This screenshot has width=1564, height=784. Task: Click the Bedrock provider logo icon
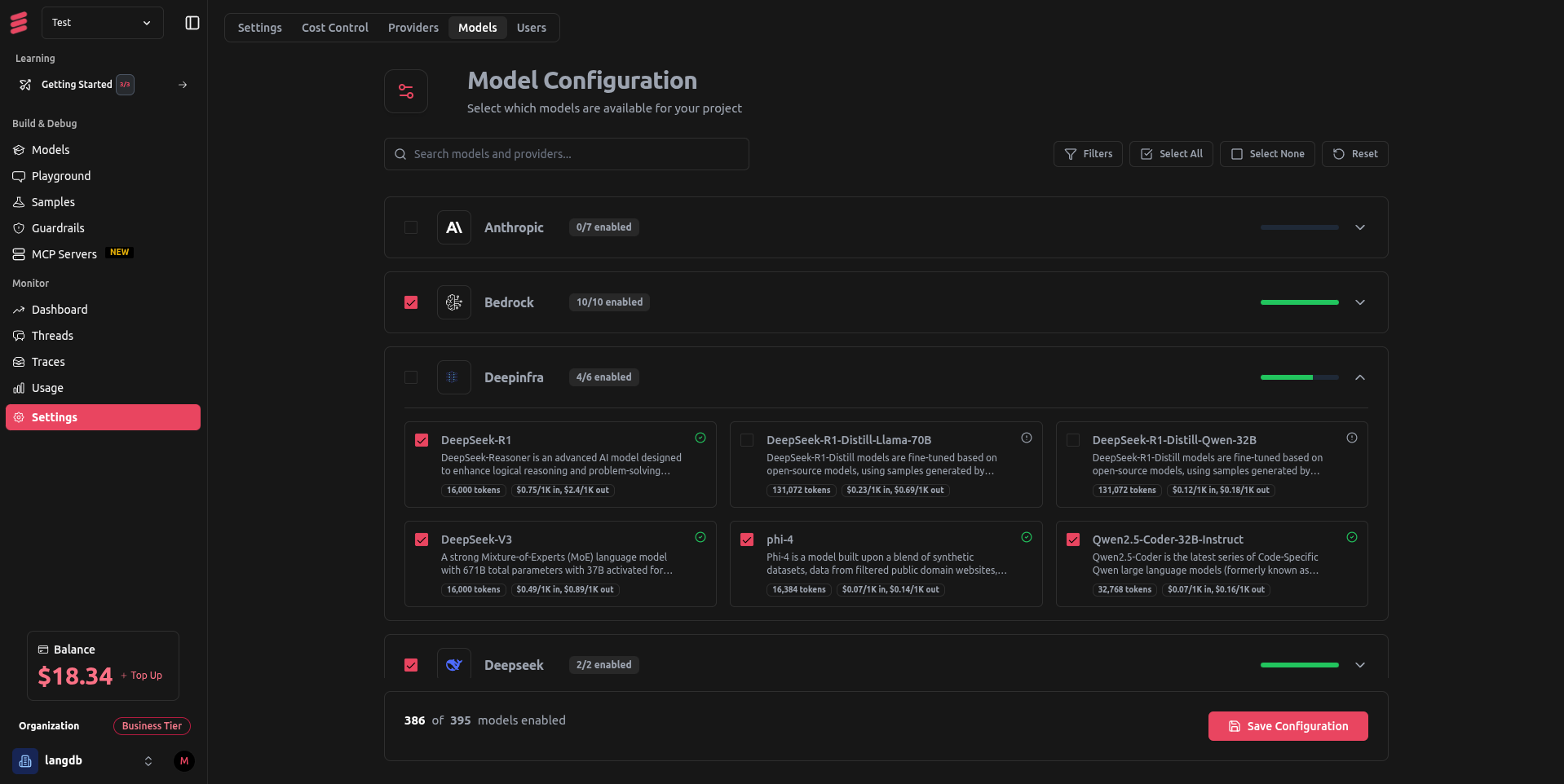click(x=454, y=302)
